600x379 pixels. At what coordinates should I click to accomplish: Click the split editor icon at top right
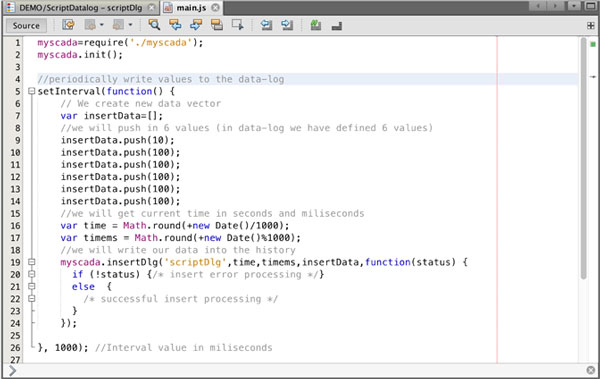coord(591,26)
